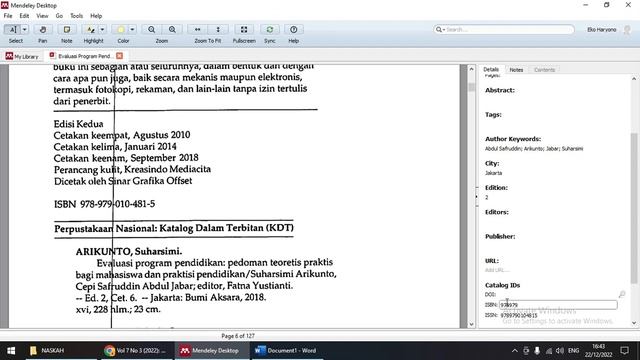Open the Go menu
Viewport: 640px width, 360px height.
pos(59,16)
